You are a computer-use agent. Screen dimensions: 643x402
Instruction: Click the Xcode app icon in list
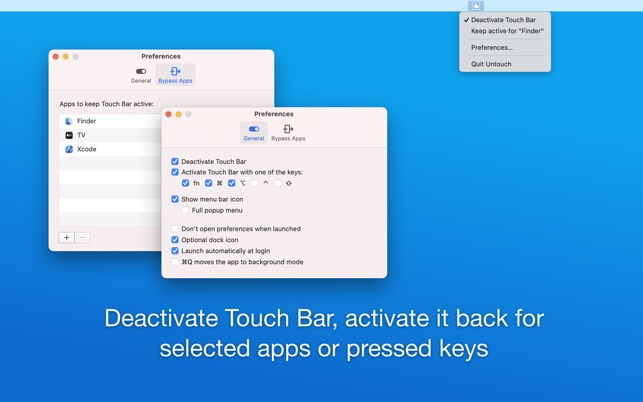[x=69, y=149]
